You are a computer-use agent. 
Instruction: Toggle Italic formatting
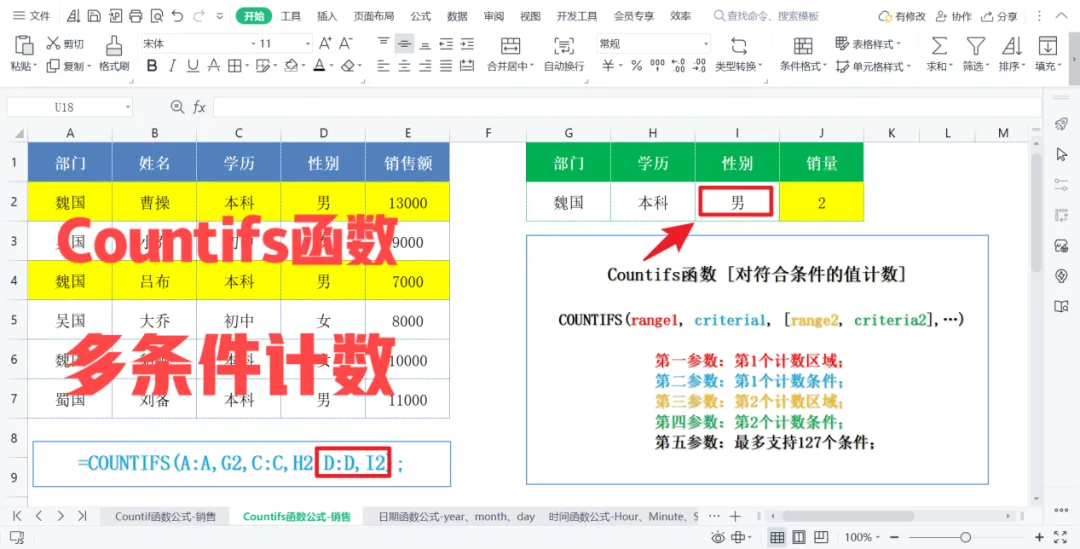(x=172, y=66)
